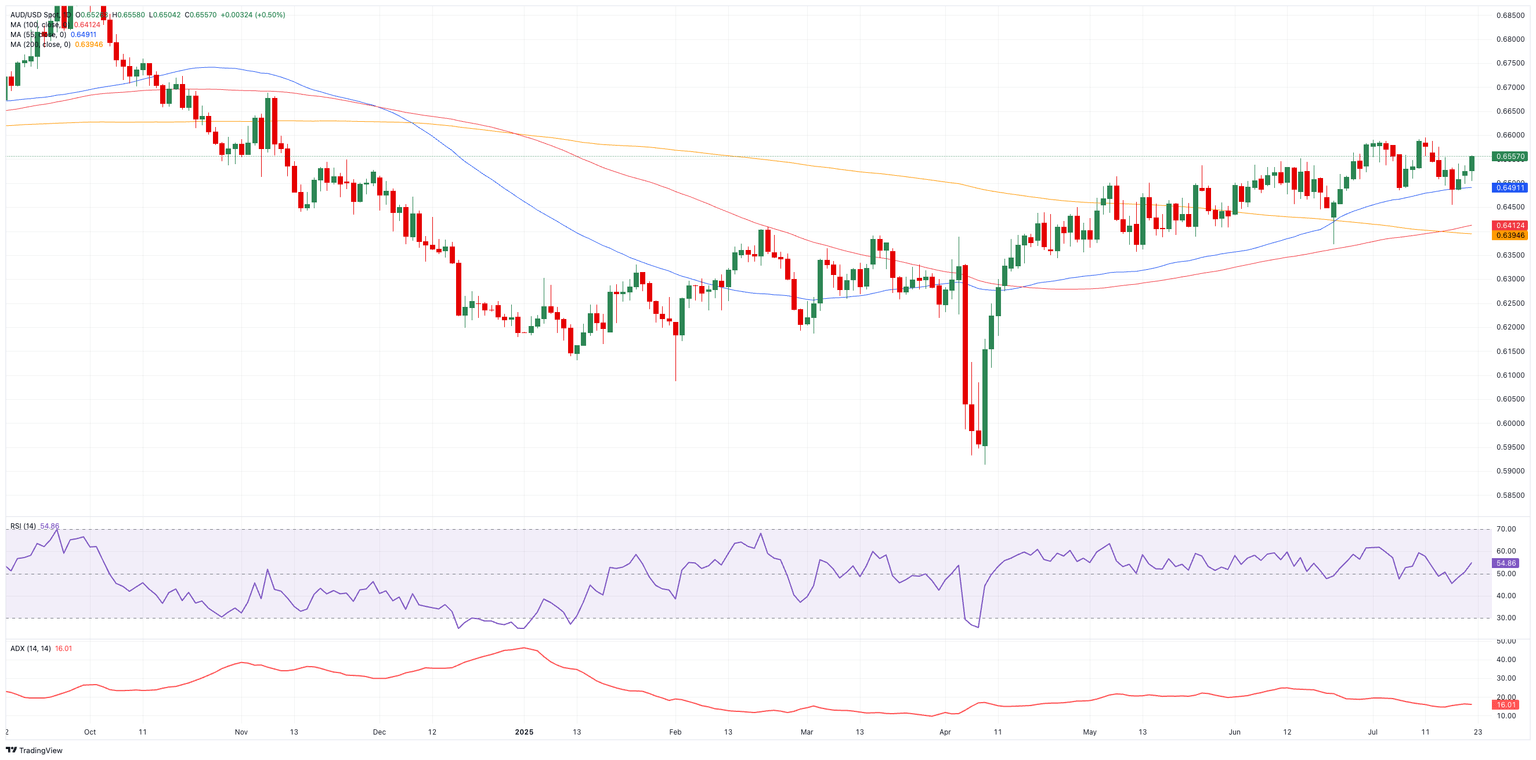The height and width of the screenshot is (760, 1536).
Task: Click the green 0.65570 current price tag
Action: pyautogui.click(x=1509, y=157)
